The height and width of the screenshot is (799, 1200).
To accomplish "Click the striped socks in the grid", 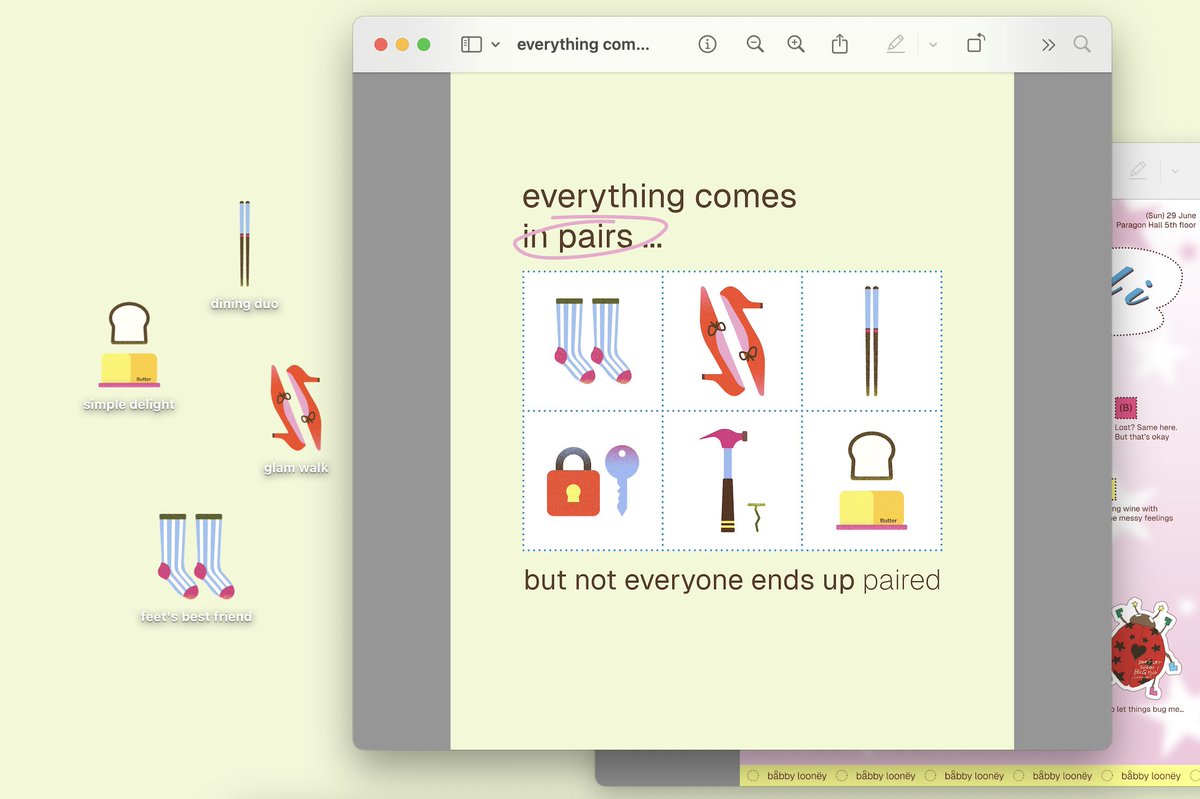I will pyautogui.click(x=593, y=341).
